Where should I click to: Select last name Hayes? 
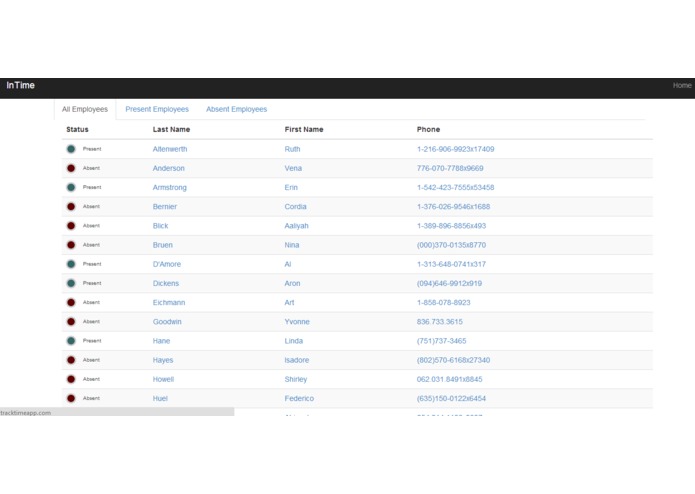[163, 360]
